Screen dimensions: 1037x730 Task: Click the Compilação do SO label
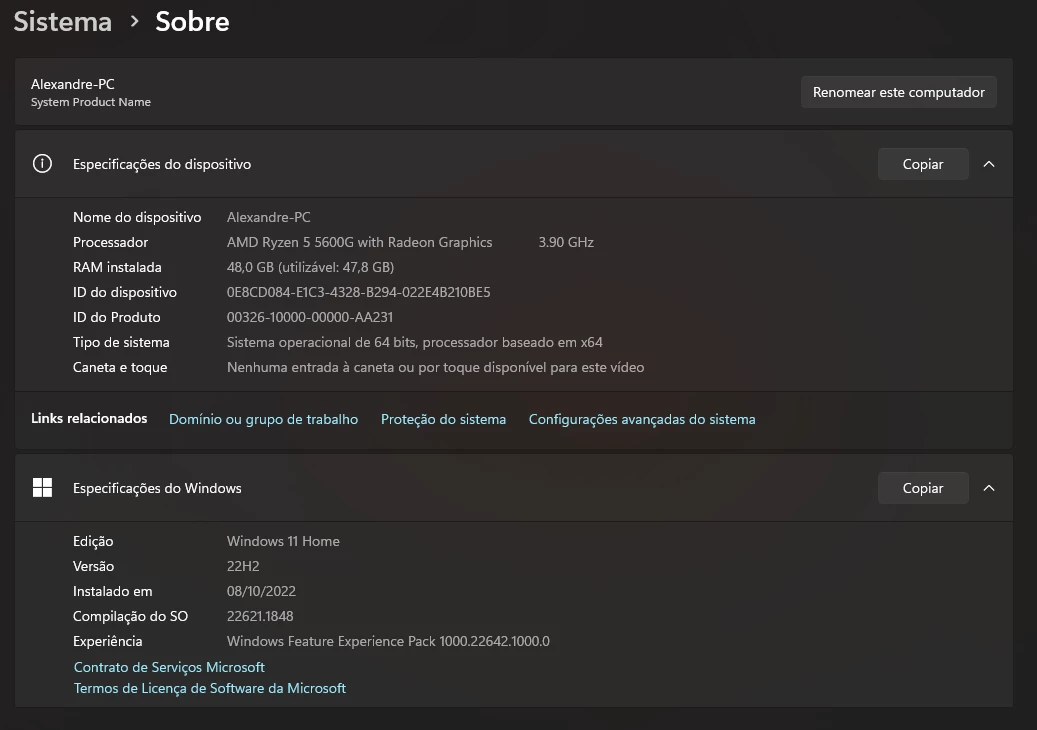(x=130, y=616)
